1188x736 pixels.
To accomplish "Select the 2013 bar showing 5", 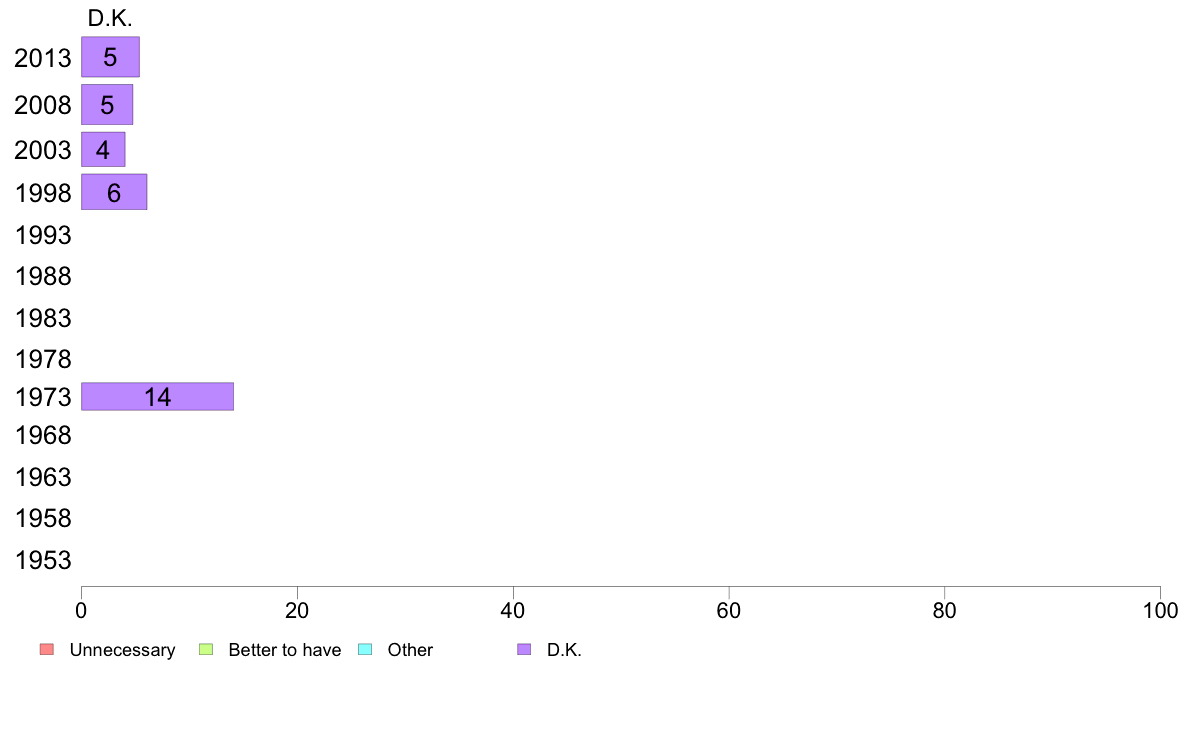I will pyautogui.click(x=111, y=57).
